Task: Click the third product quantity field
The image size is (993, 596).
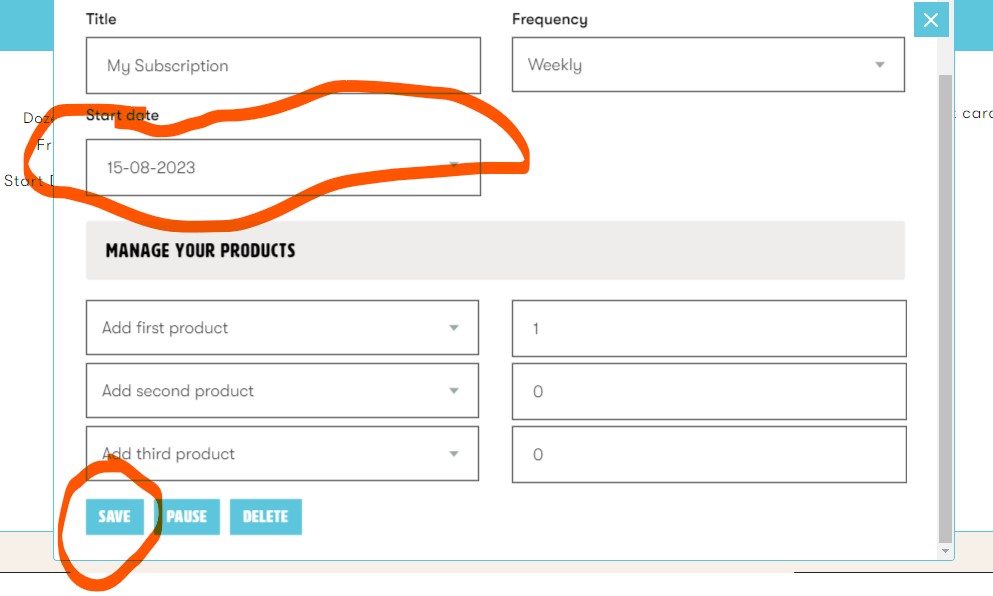Action: (709, 455)
